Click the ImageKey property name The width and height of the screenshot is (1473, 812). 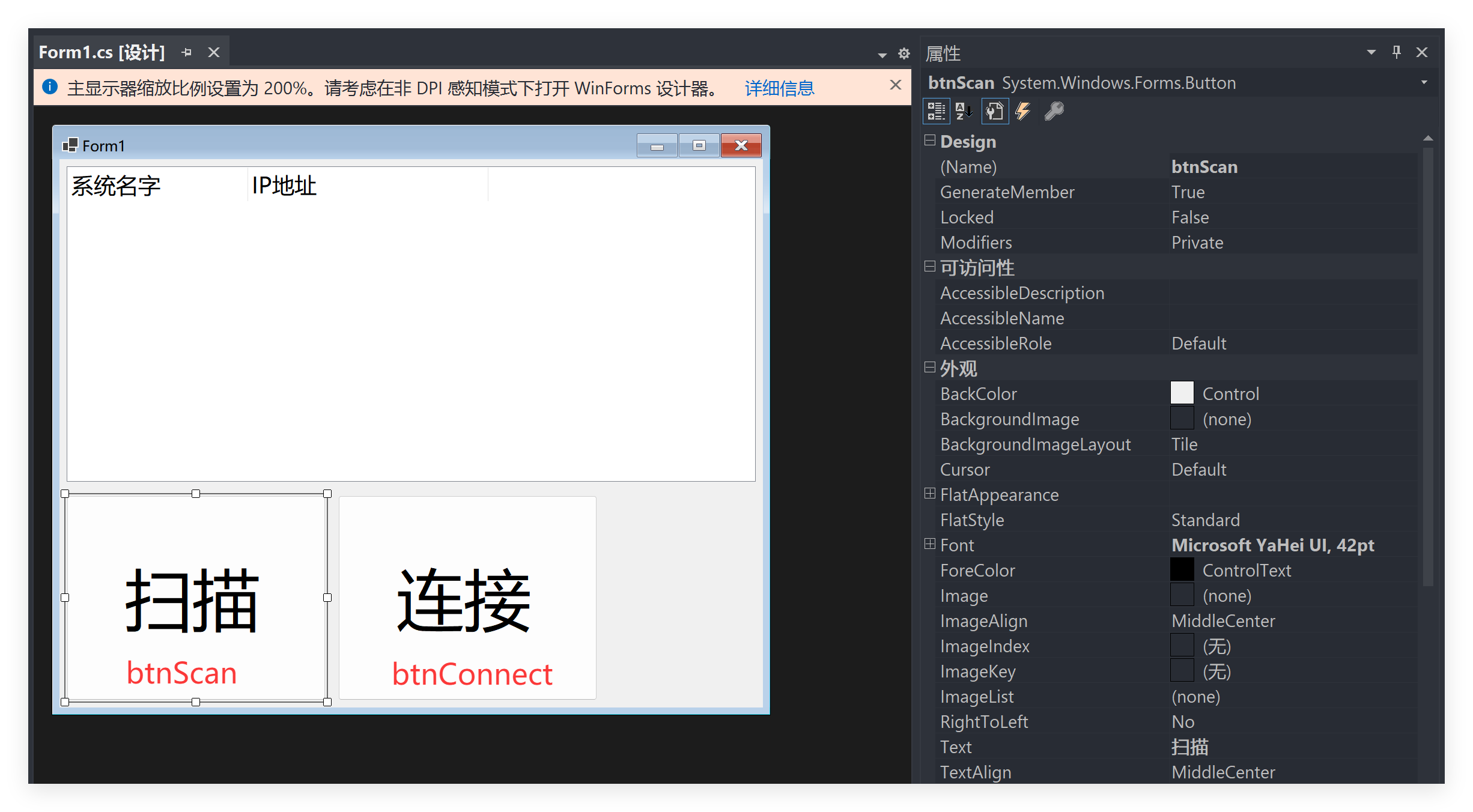[977, 671]
